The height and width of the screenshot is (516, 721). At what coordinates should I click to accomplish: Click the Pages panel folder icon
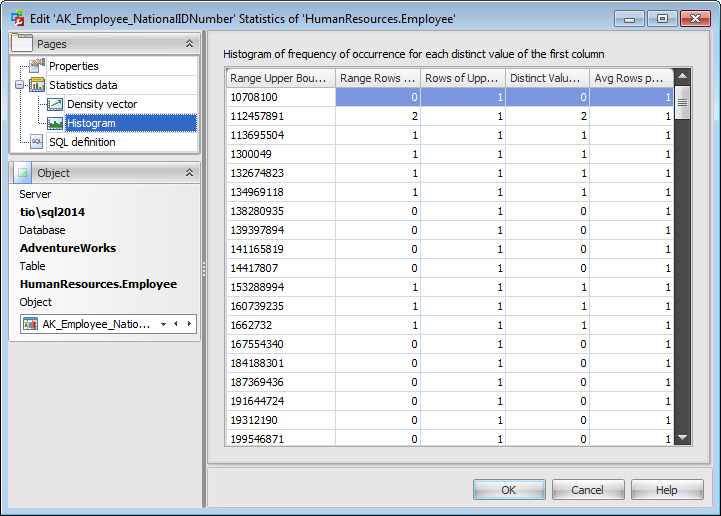tap(24, 44)
